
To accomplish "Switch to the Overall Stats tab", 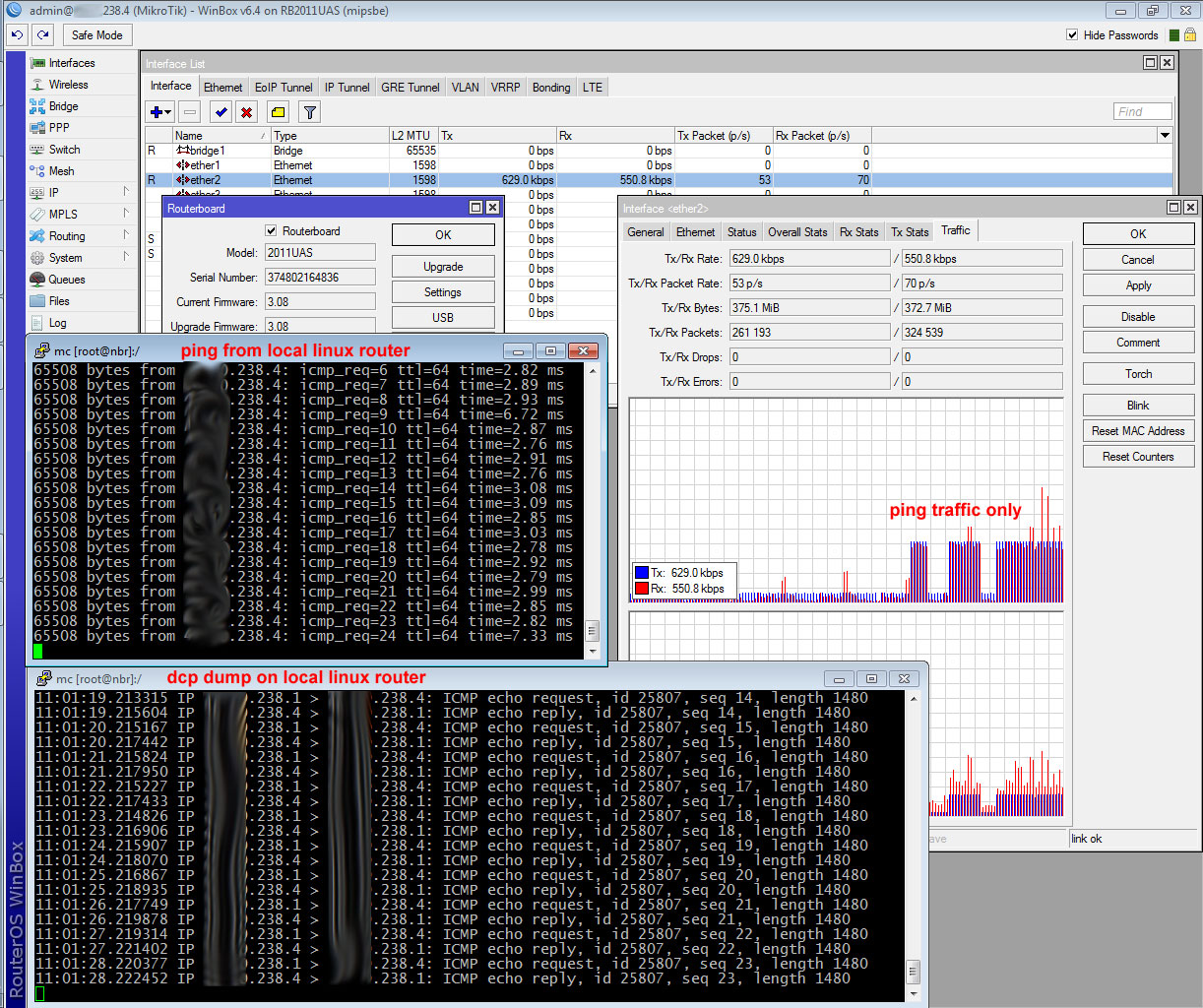I will 796,232.
